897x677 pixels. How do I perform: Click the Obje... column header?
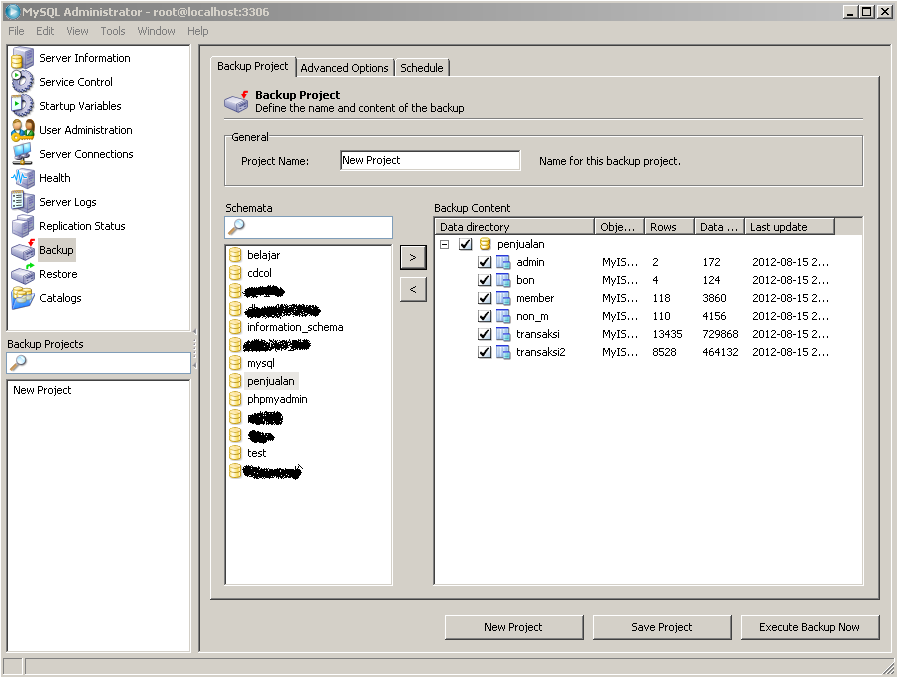(620, 227)
